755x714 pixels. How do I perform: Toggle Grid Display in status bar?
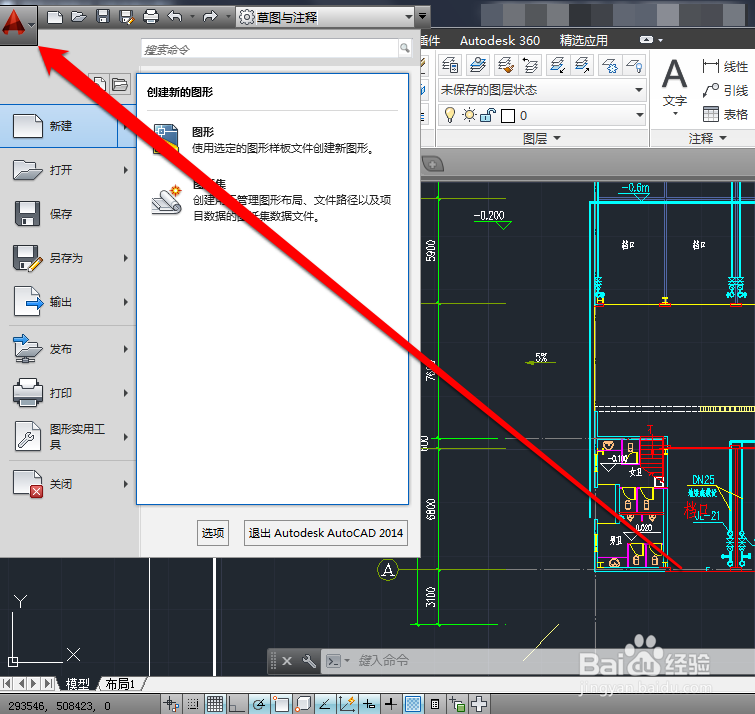pyautogui.click(x=215, y=704)
